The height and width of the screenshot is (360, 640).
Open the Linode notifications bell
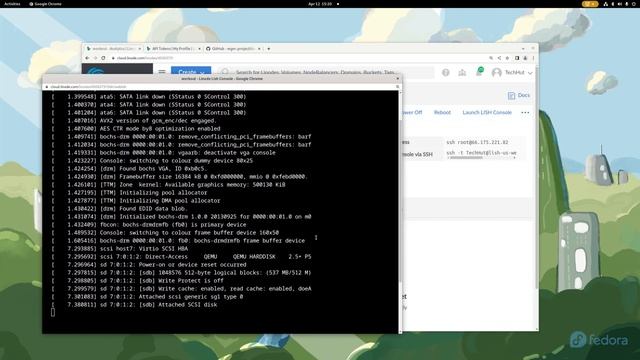pyautogui.click(x=479, y=72)
